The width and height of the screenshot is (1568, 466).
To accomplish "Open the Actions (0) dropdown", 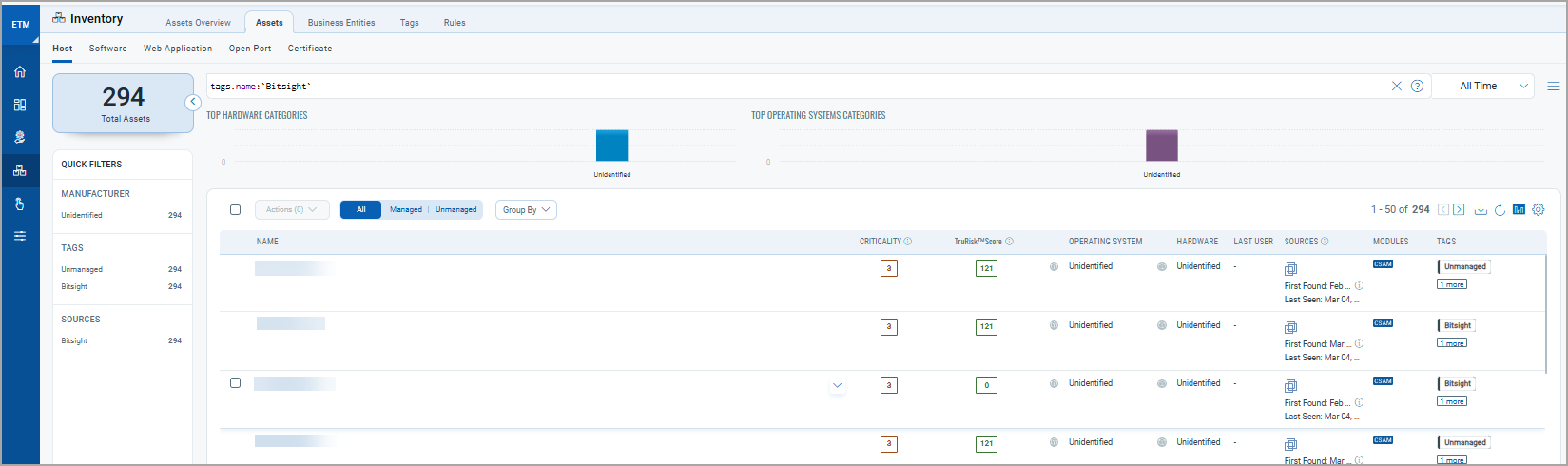I will [292, 209].
